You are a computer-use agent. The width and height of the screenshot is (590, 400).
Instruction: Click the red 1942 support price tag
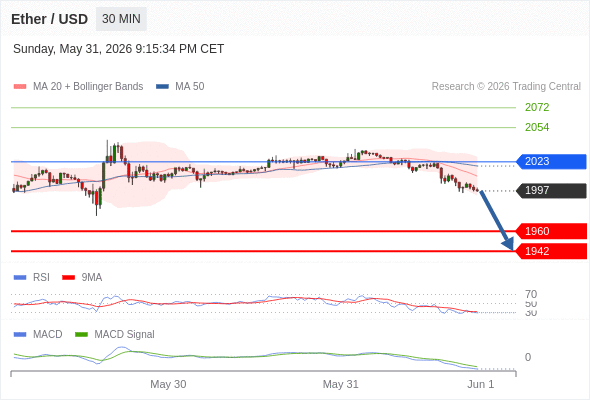pos(551,251)
